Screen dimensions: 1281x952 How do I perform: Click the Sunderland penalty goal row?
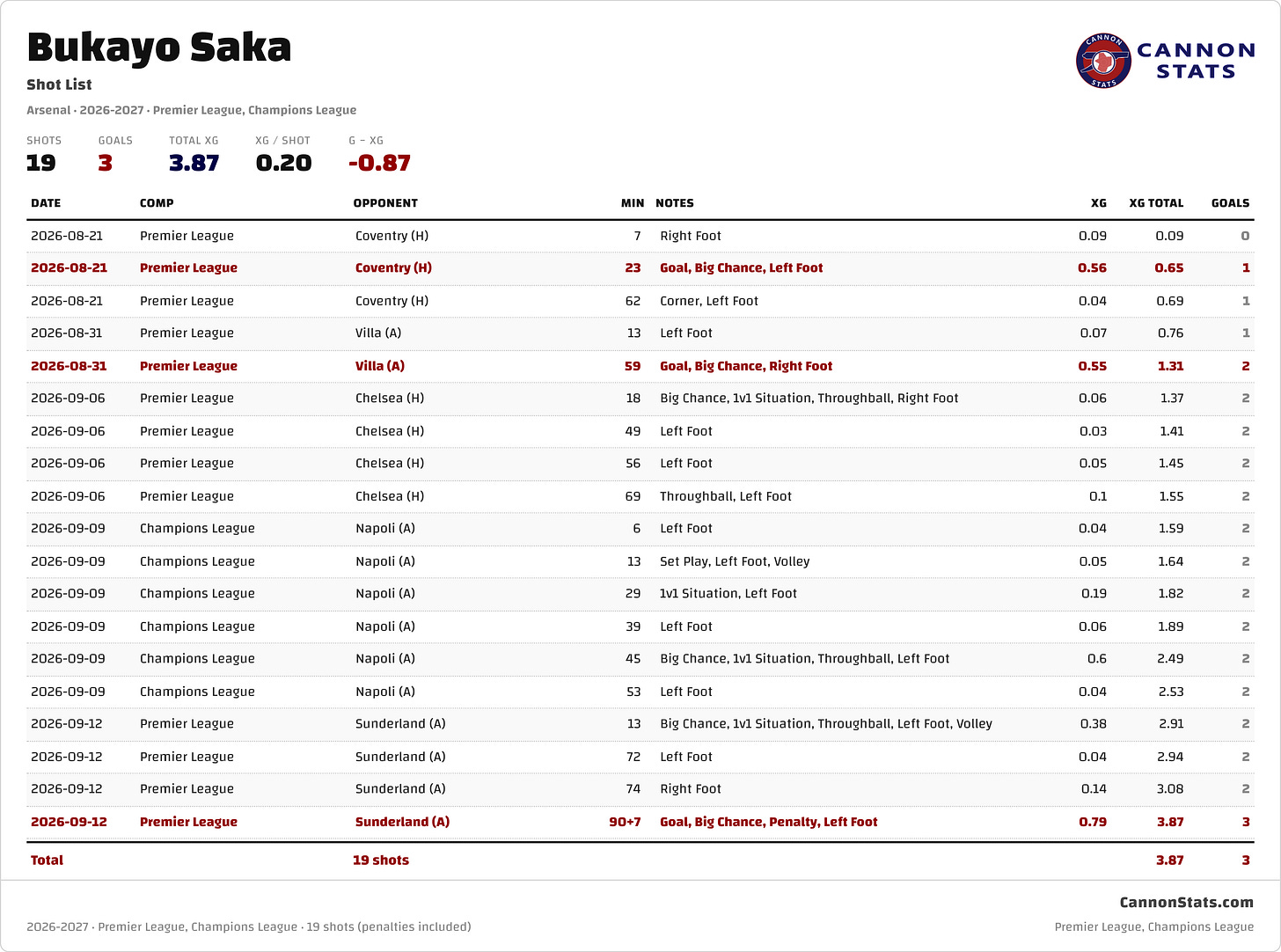pyautogui.click(x=640, y=822)
